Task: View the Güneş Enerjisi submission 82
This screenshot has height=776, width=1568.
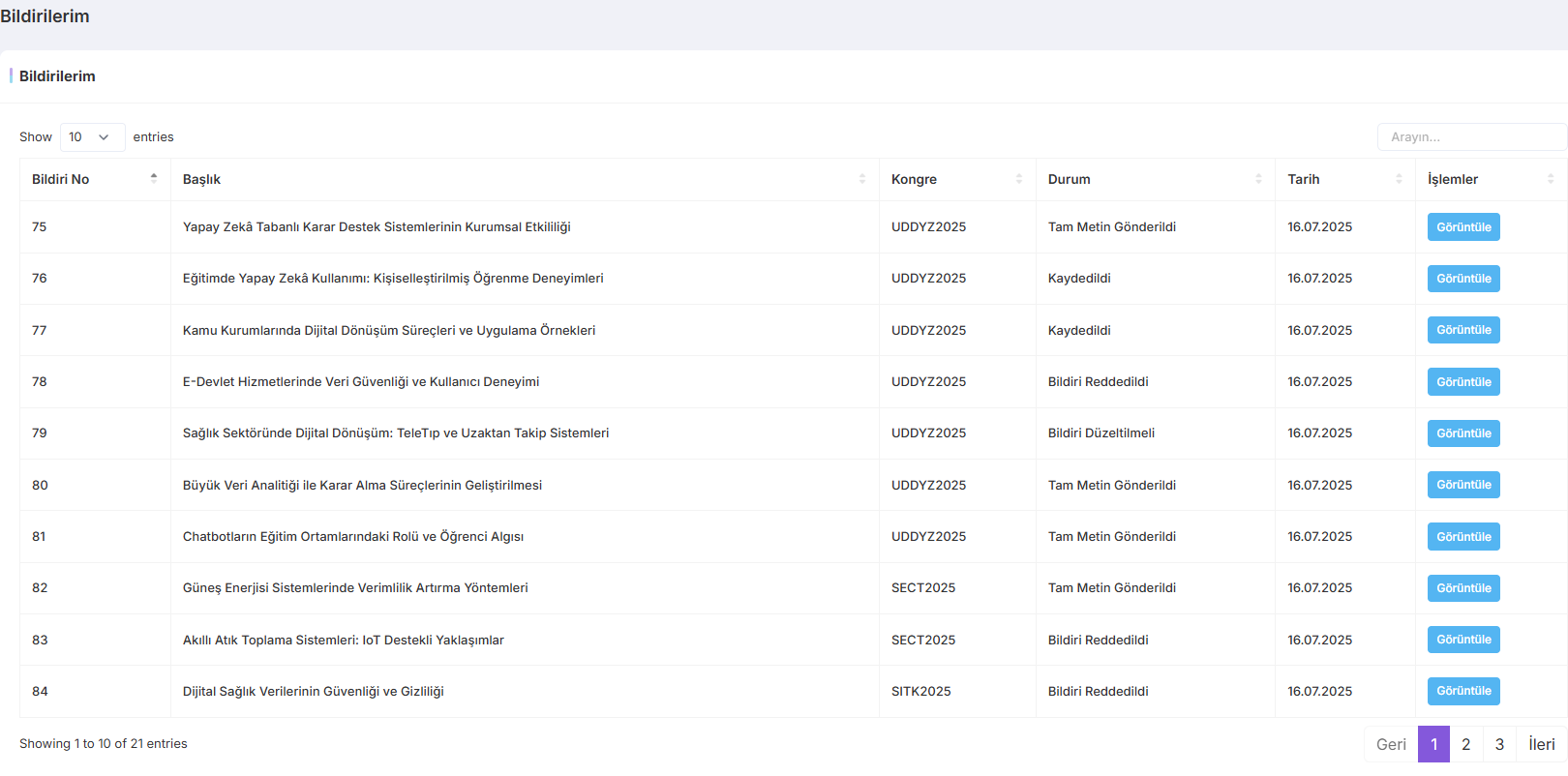Action: tap(1462, 588)
